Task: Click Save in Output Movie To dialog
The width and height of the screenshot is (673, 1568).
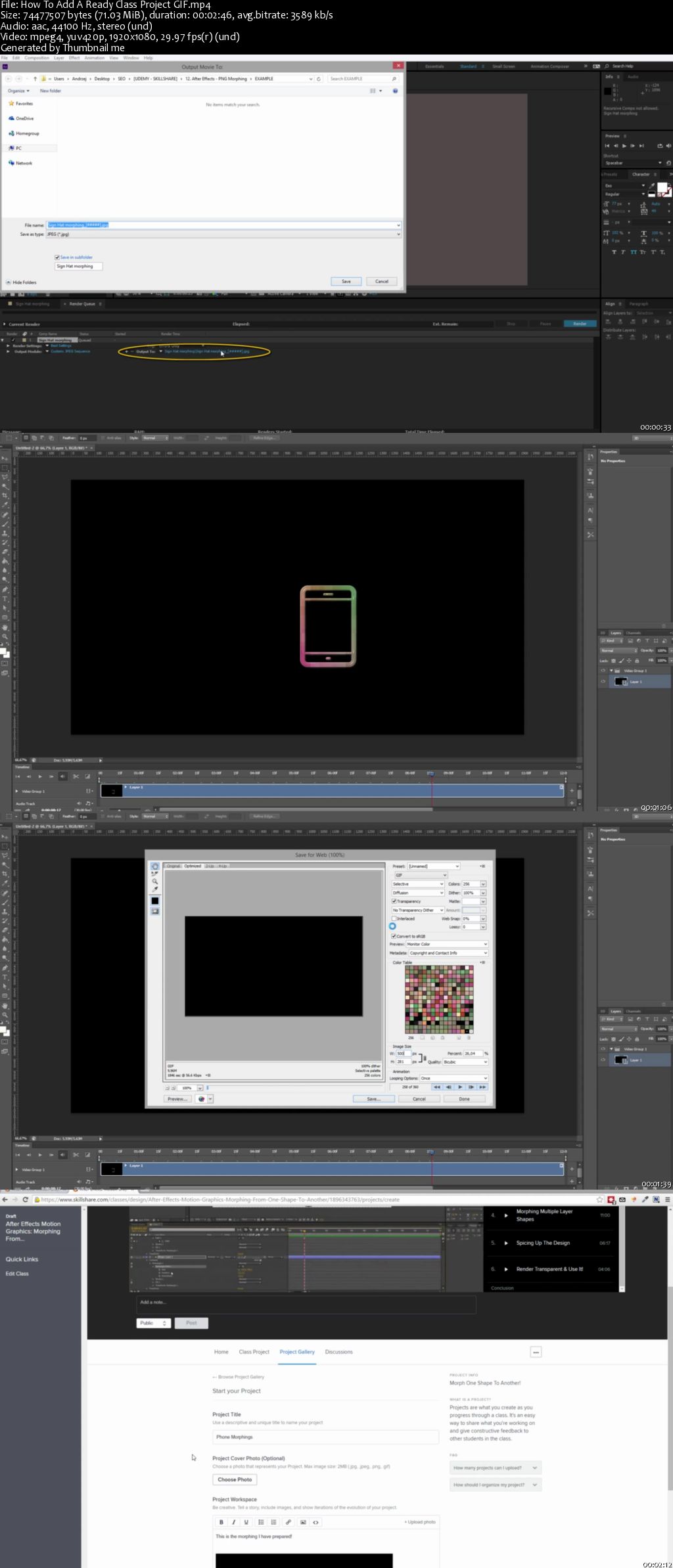Action: 346,281
